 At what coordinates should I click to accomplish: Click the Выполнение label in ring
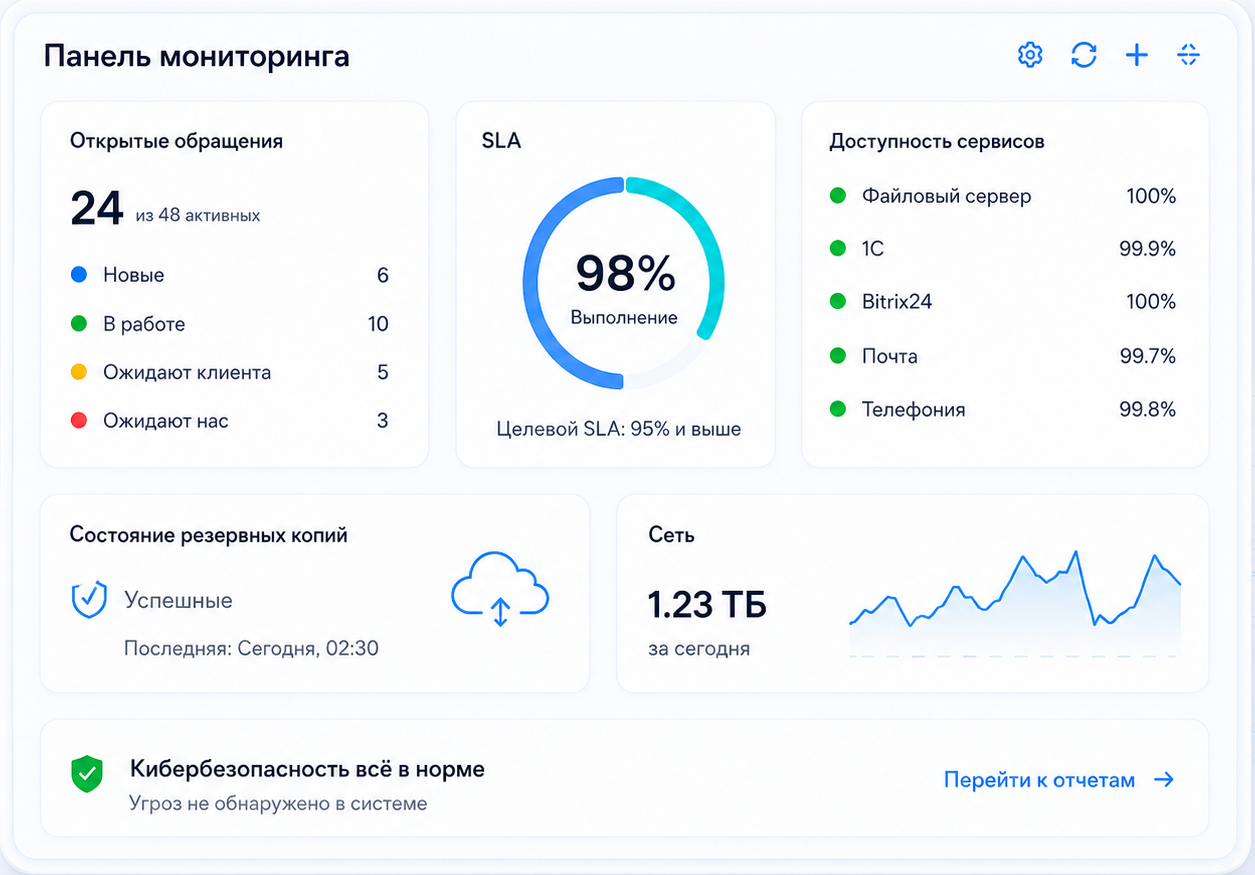[624, 318]
